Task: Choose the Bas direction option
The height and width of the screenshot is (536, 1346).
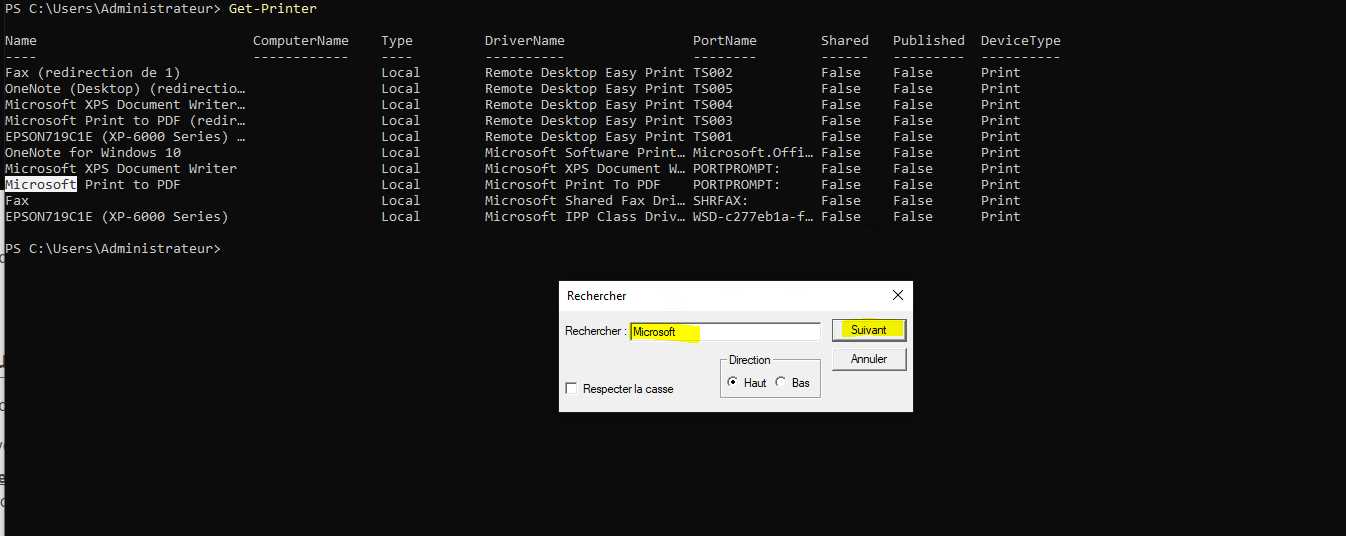Action: tap(781, 382)
